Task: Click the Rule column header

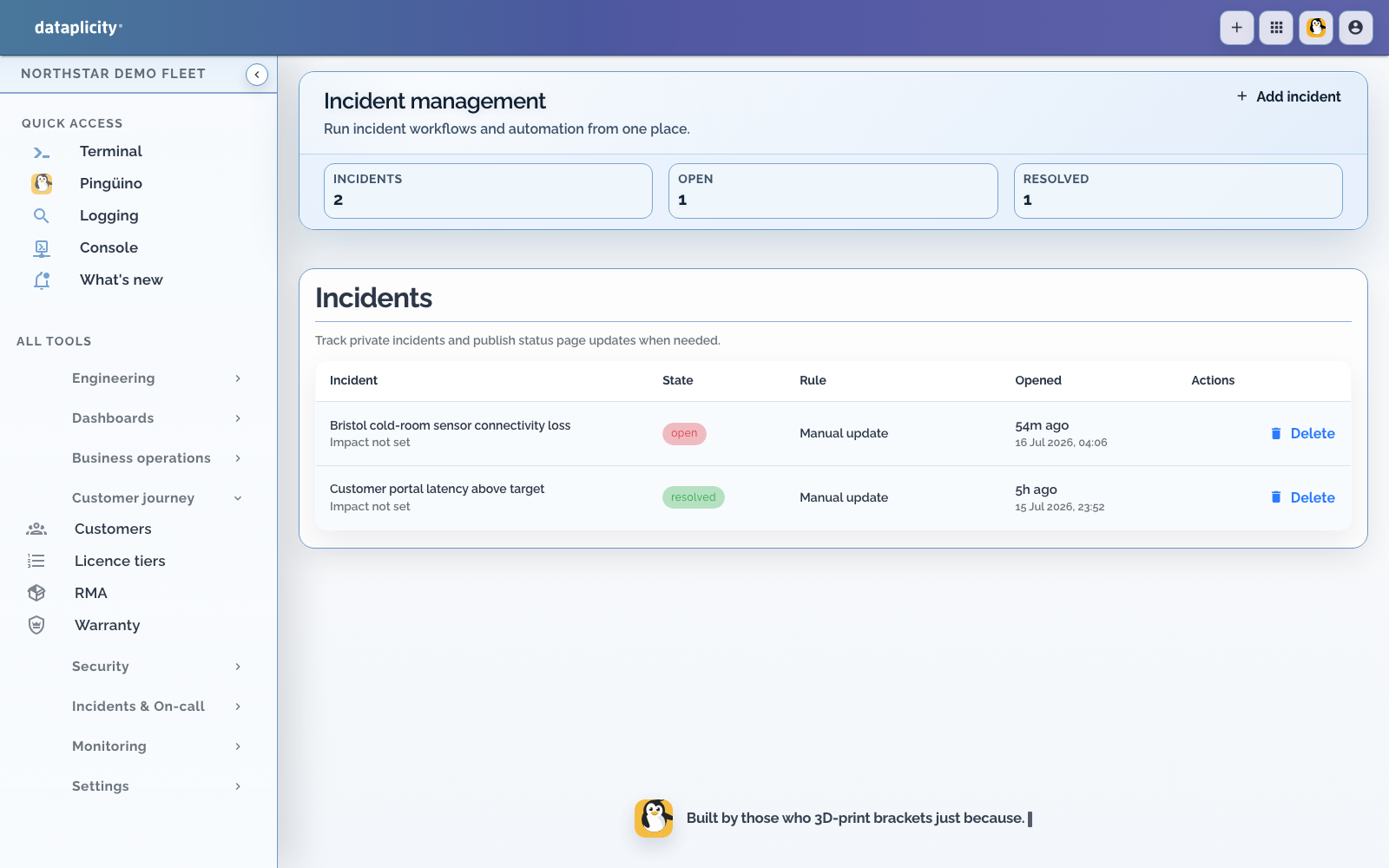Action: pos(813,380)
